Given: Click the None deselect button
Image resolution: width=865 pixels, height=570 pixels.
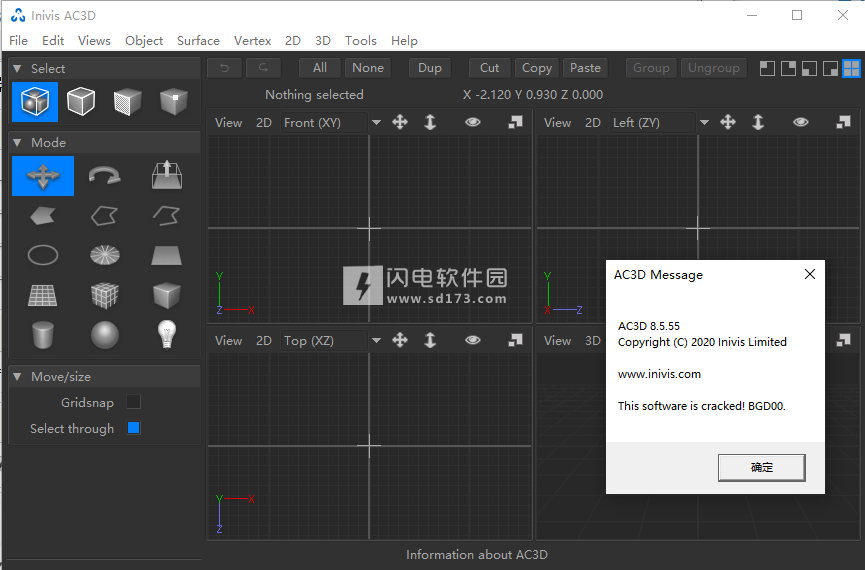Looking at the screenshot, I should click(x=368, y=68).
